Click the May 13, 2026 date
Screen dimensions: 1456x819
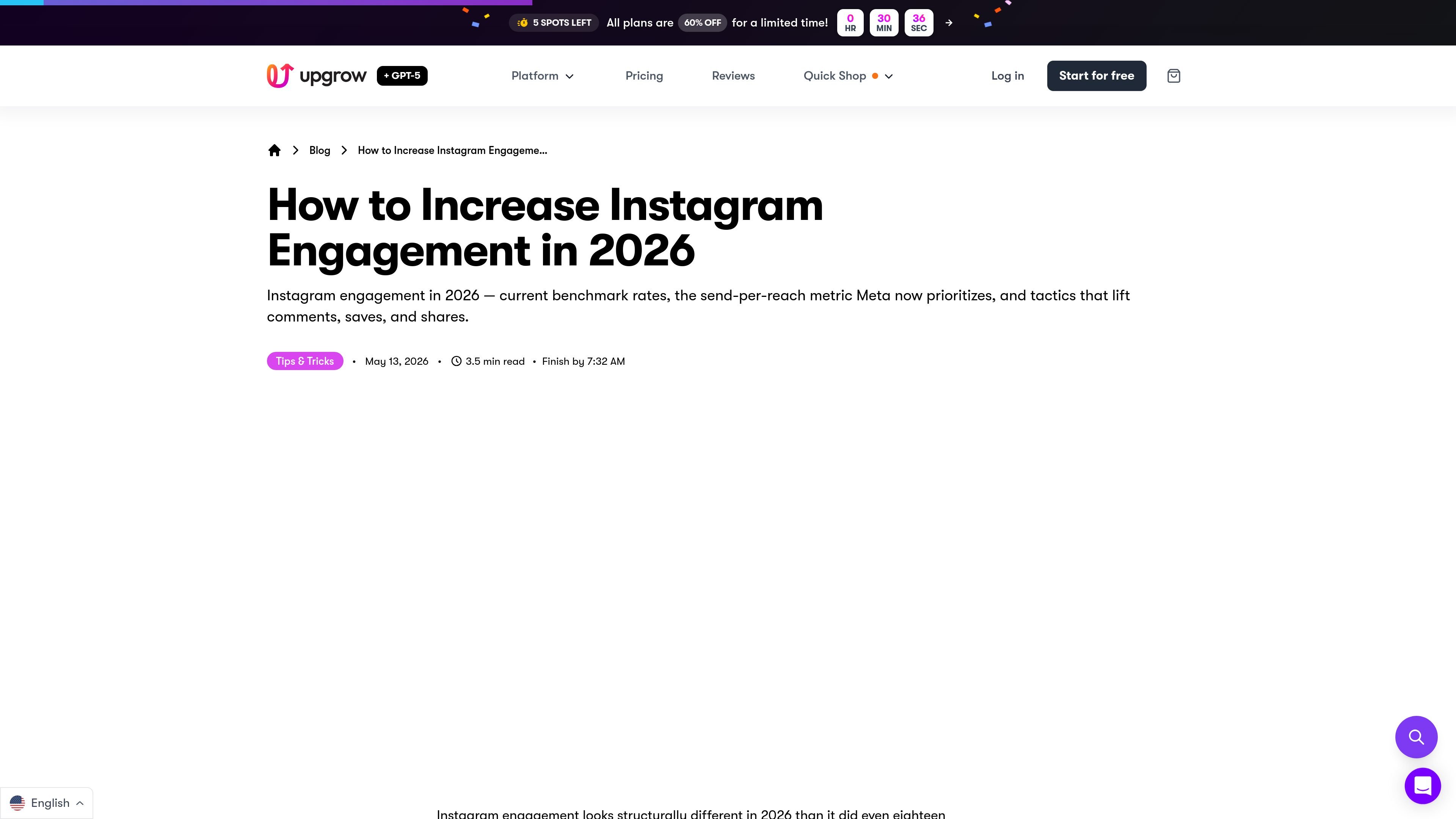tap(397, 361)
